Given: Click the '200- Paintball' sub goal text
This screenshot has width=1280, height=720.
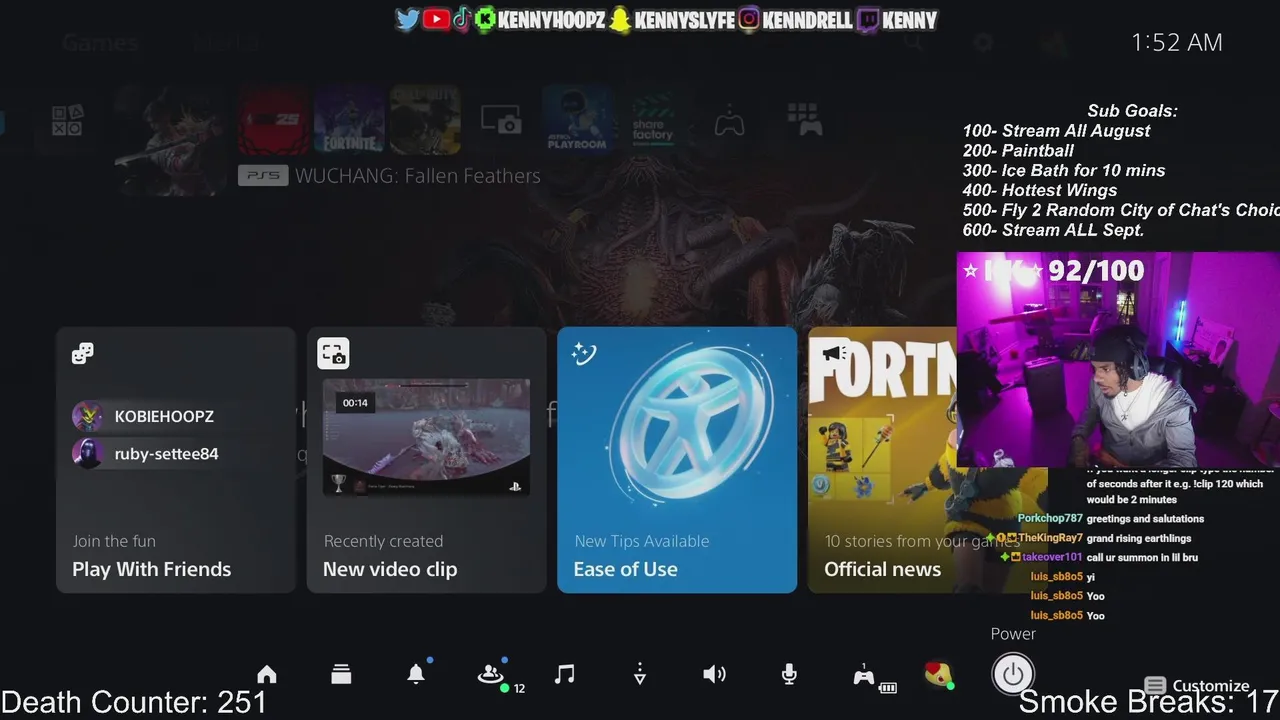Looking at the screenshot, I should click(x=1018, y=150).
